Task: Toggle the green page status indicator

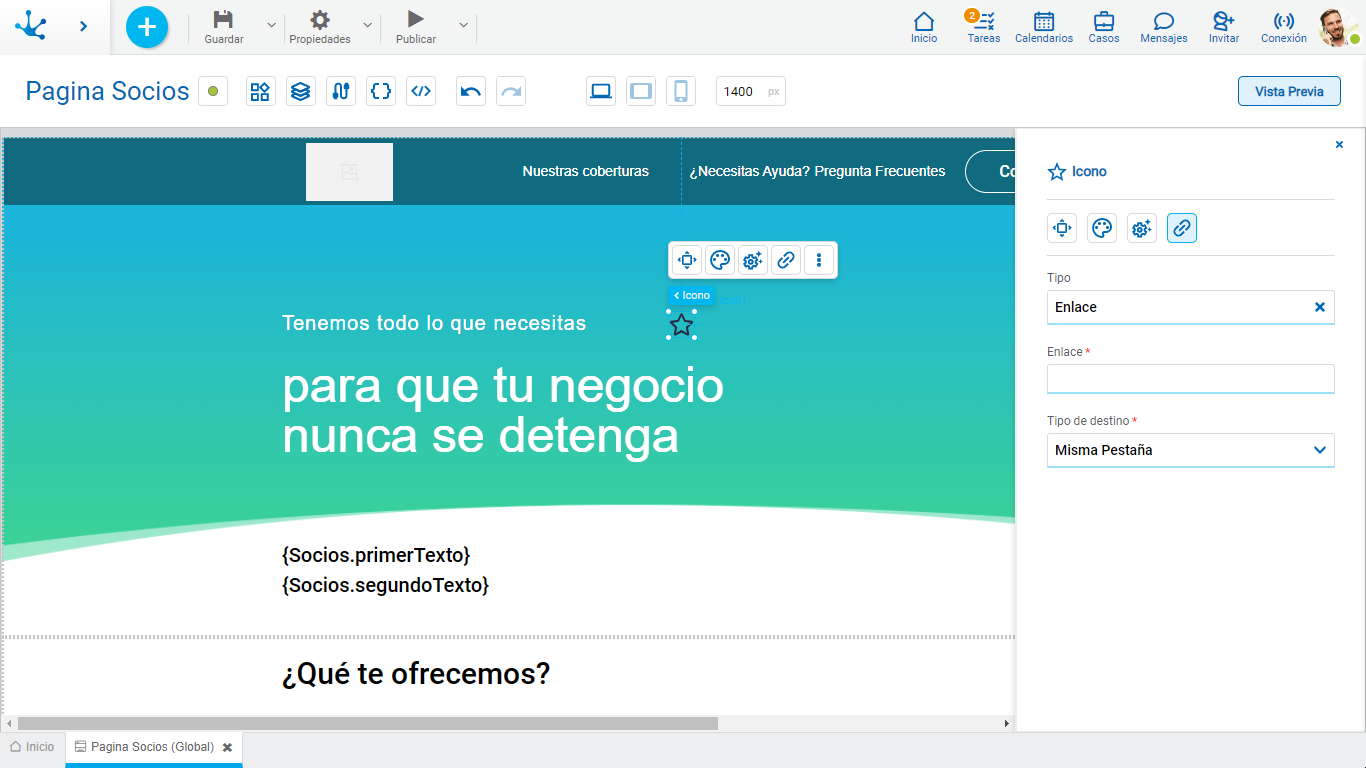Action: coord(213,91)
